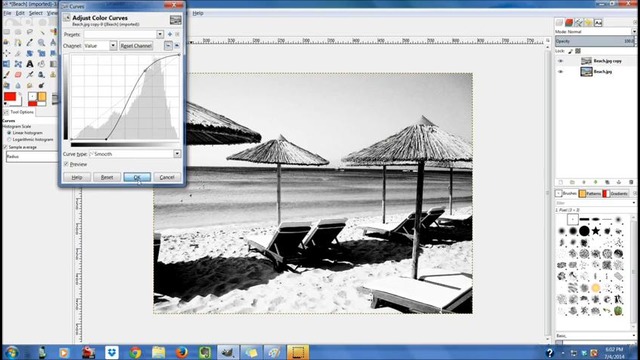Toggle Sample average checkbox
The image size is (640, 360).
click(5, 147)
